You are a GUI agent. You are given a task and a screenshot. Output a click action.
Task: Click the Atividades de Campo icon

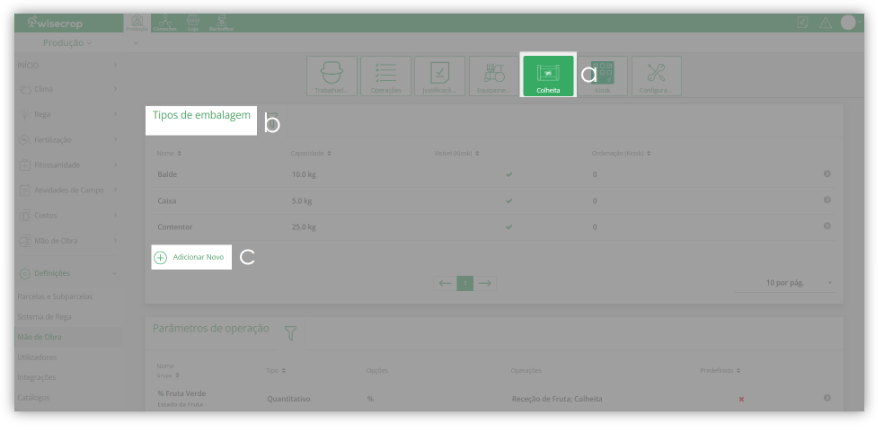pos(25,190)
